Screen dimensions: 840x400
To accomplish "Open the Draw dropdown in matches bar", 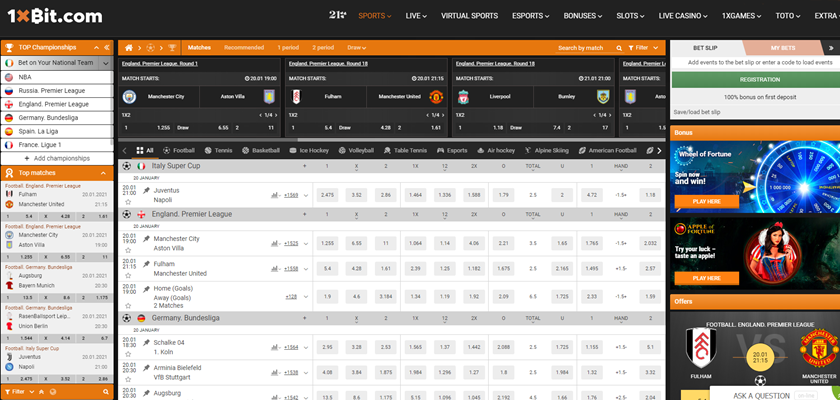I will click(356, 48).
